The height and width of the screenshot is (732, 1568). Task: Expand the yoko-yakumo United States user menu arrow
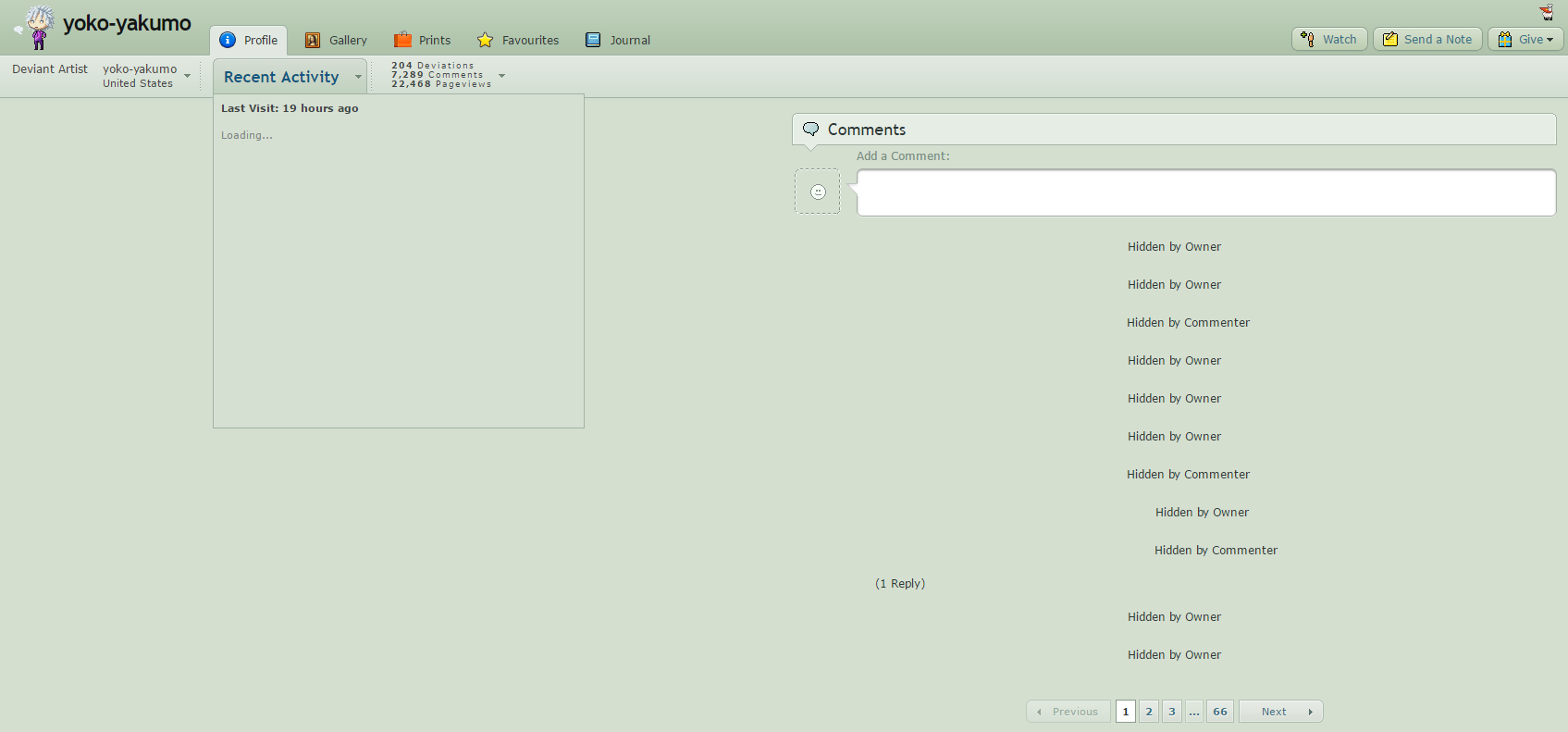pos(187,76)
